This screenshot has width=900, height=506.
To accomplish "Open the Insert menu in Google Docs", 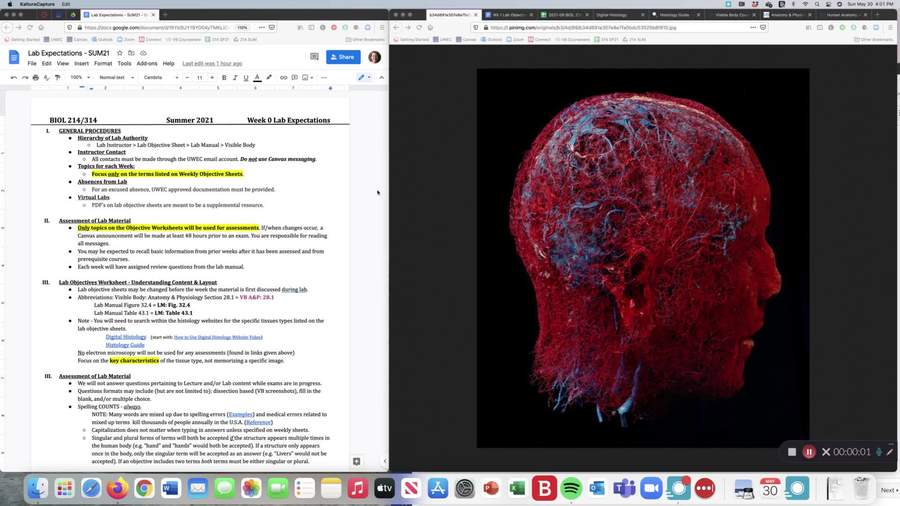I will click(x=82, y=64).
